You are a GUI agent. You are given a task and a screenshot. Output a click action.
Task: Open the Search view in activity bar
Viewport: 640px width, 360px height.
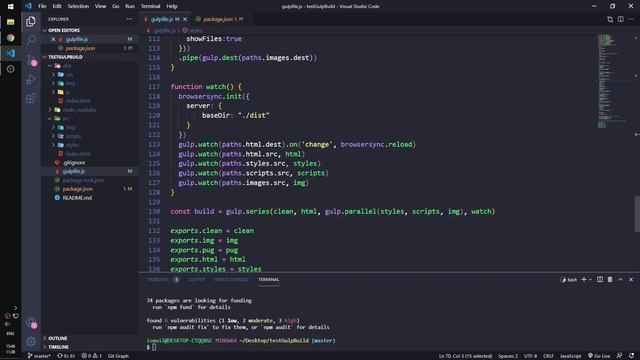click(x=31, y=40)
